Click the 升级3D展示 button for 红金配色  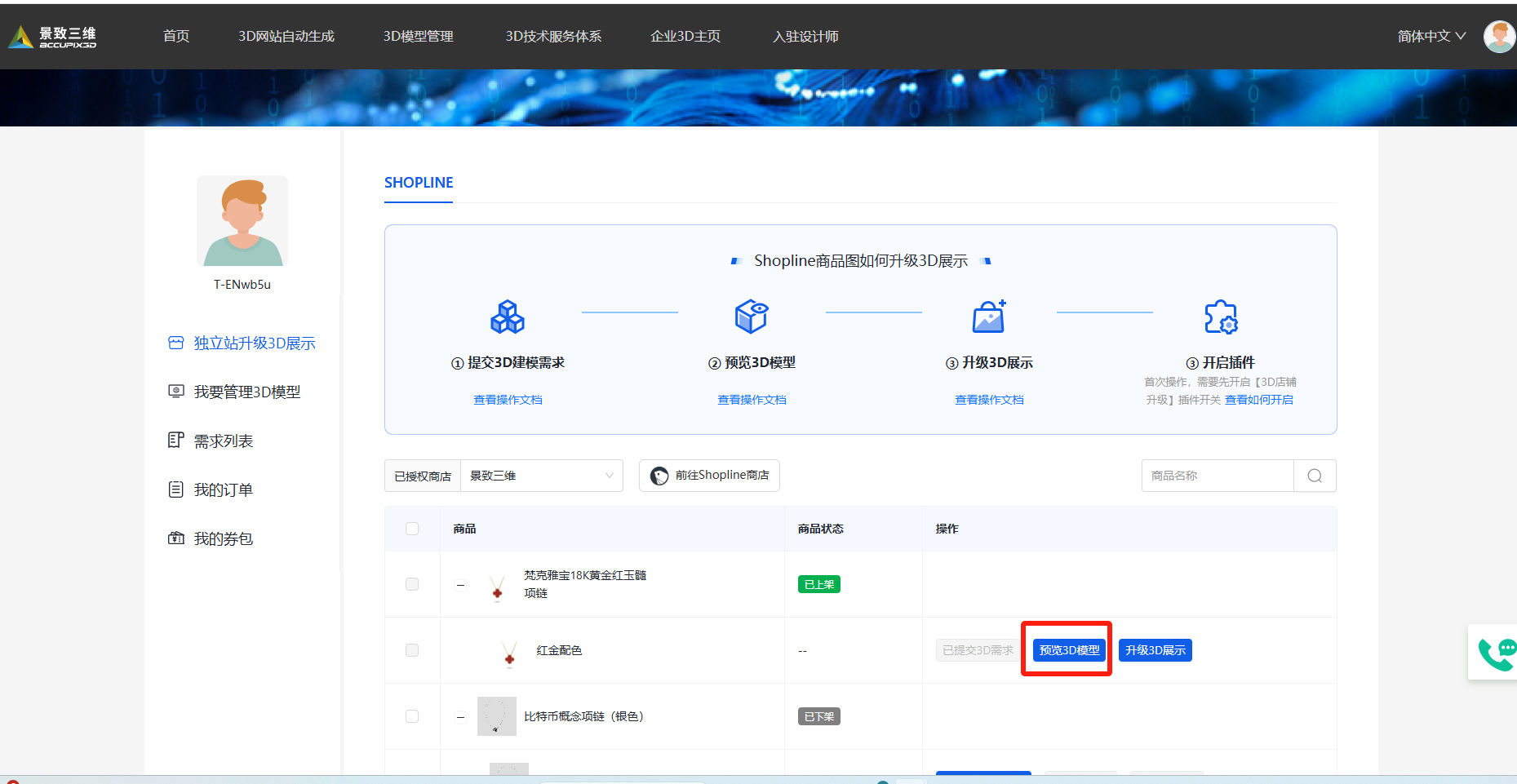(1155, 650)
